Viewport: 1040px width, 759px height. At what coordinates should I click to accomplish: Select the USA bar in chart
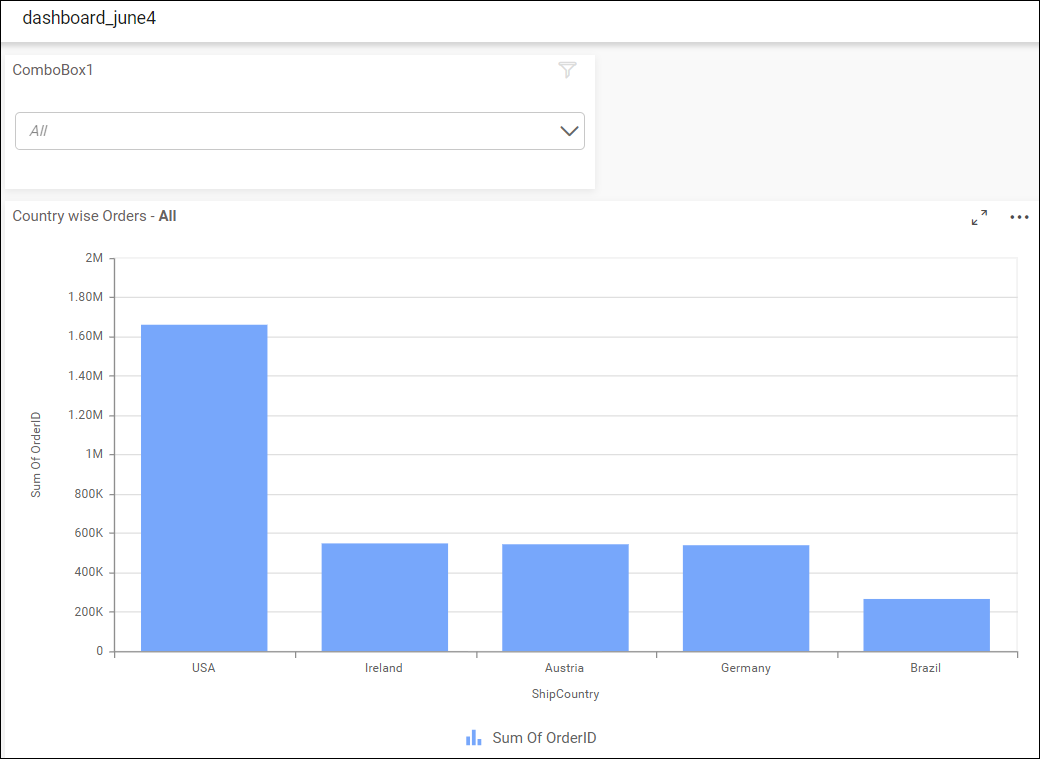(204, 488)
